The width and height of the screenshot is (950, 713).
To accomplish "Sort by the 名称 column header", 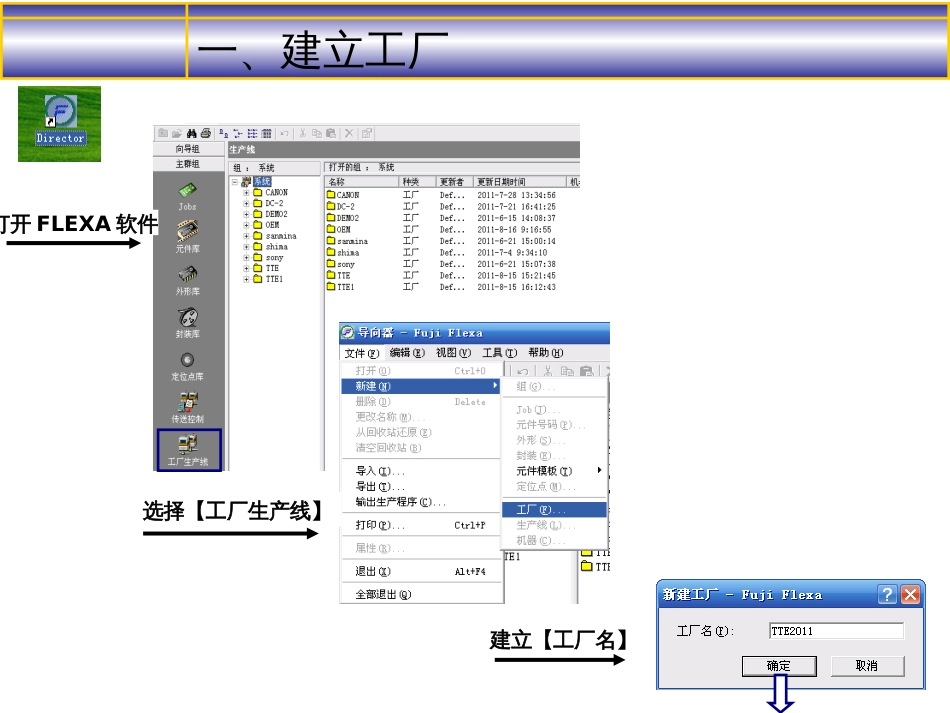I will click(x=362, y=182).
